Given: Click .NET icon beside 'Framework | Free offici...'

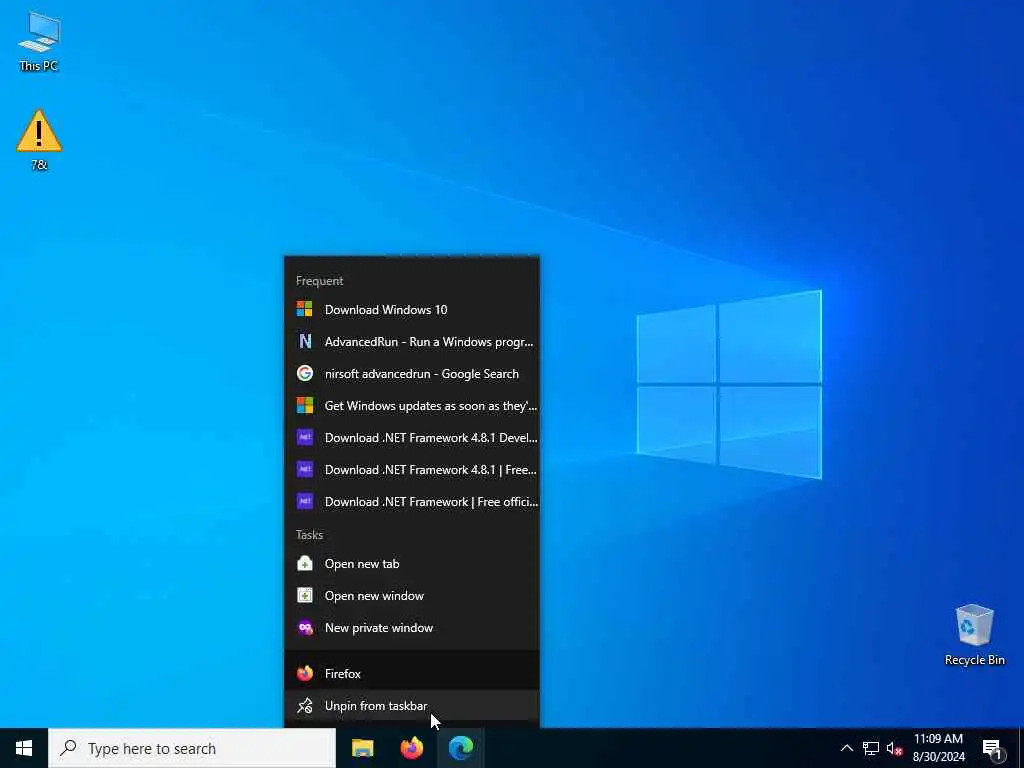Looking at the screenshot, I should point(304,501).
